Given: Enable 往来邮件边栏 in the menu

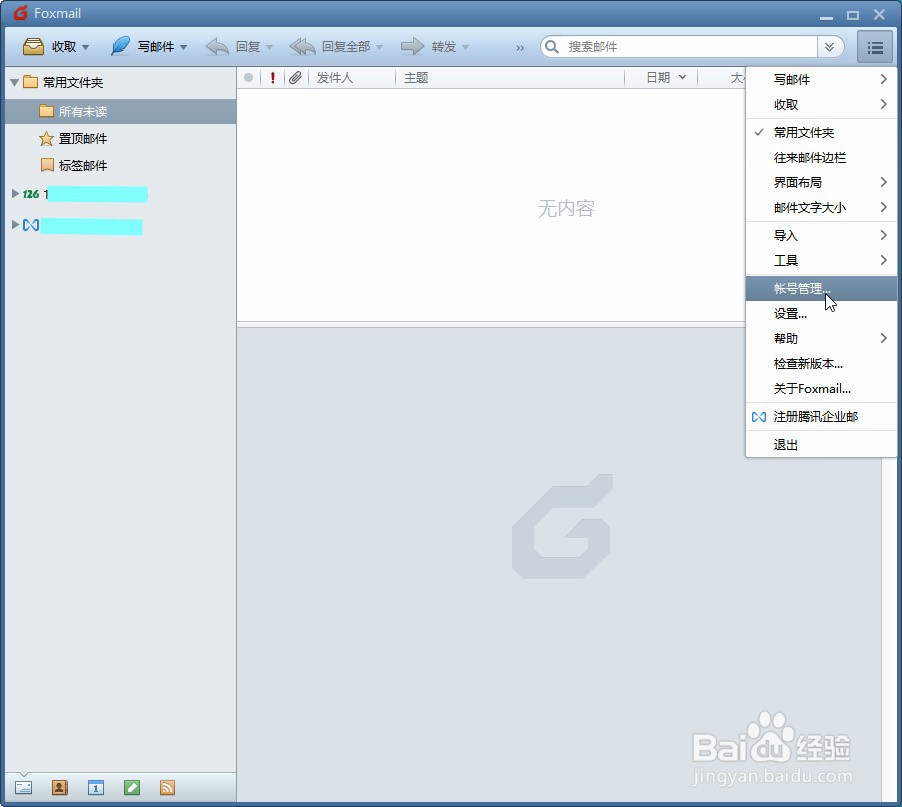Looking at the screenshot, I should (811, 157).
